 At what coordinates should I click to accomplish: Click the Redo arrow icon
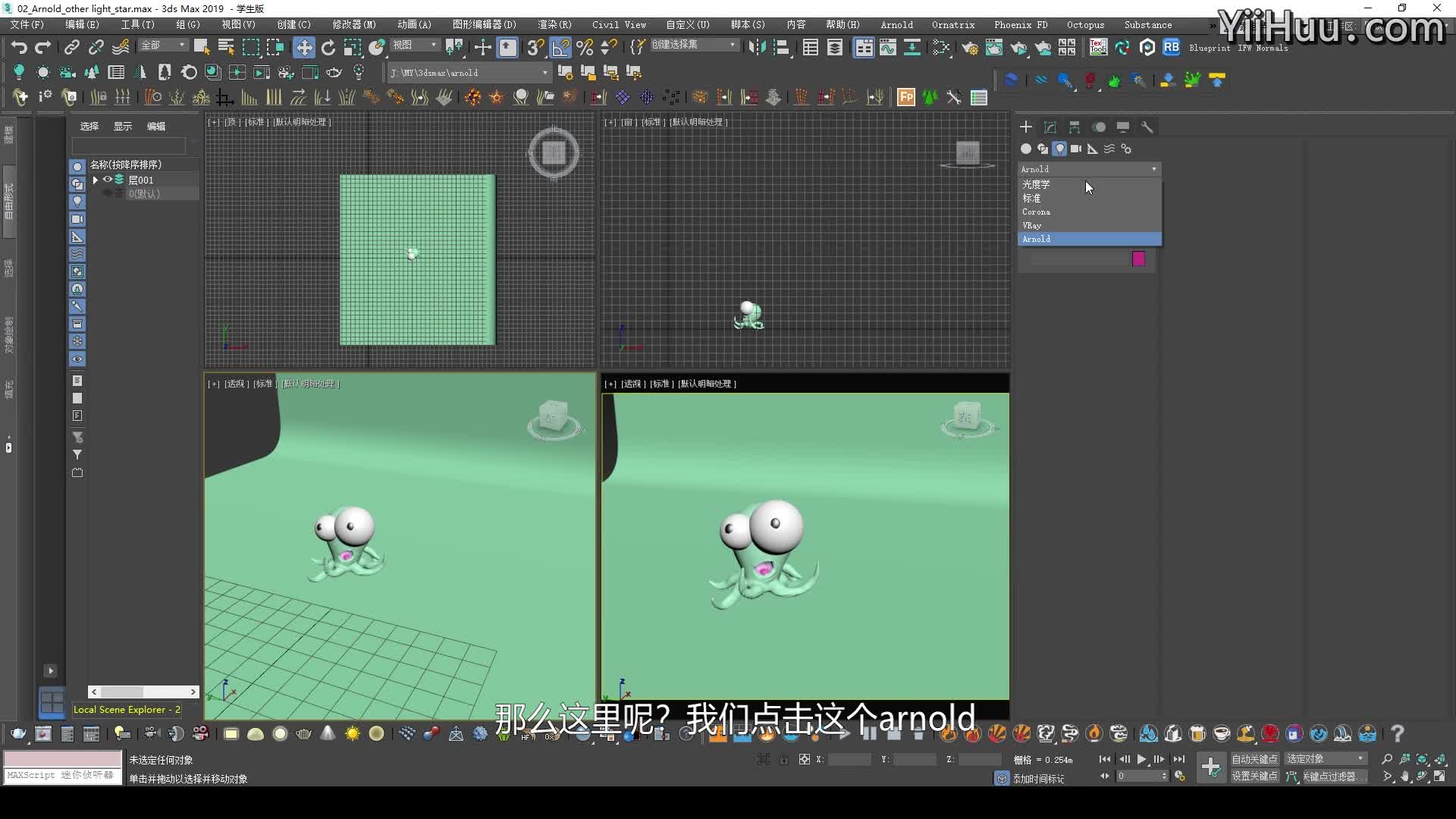tap(43, 47)
